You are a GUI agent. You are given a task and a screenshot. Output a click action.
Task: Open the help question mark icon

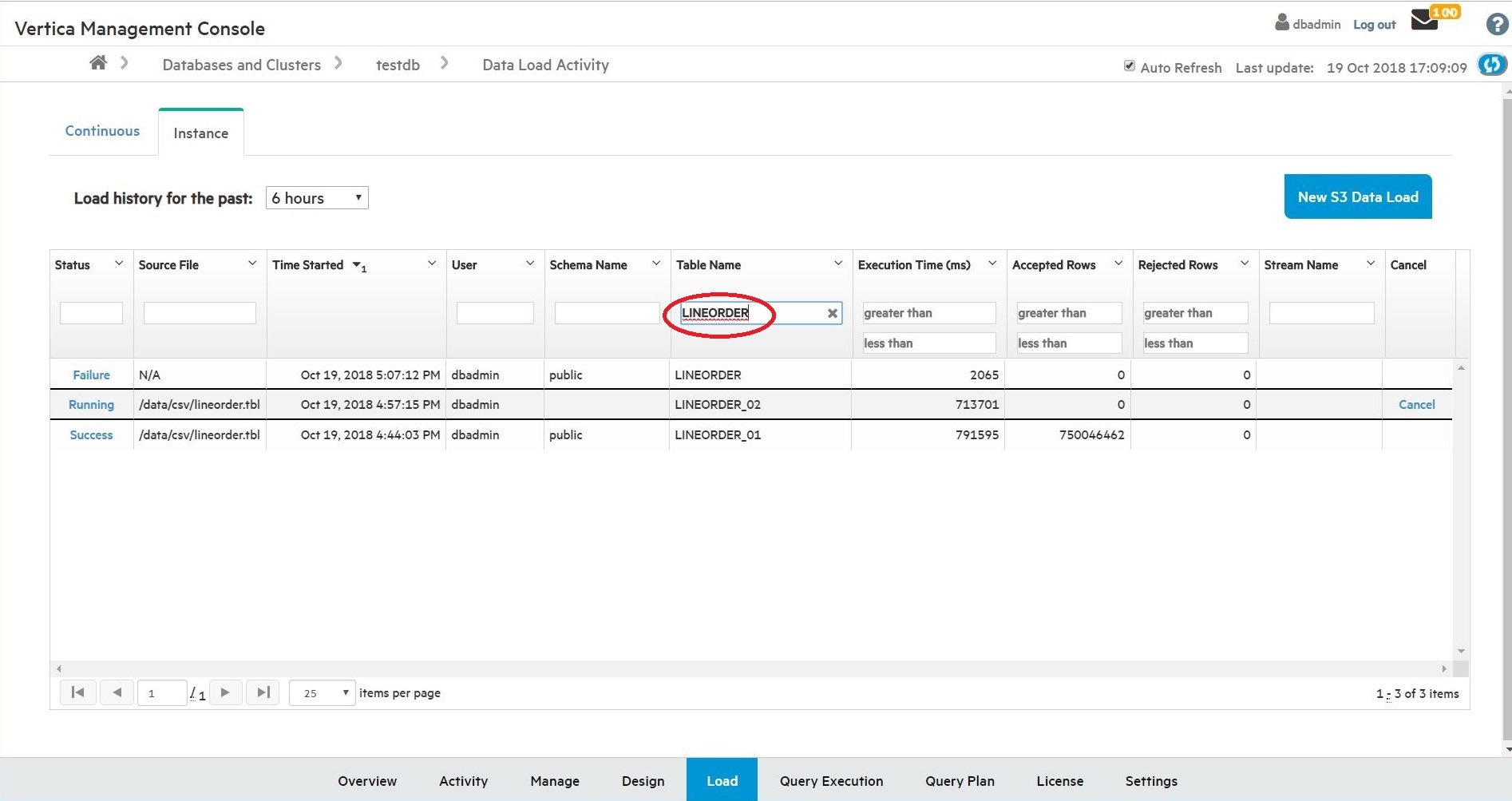click(1497, 25)
